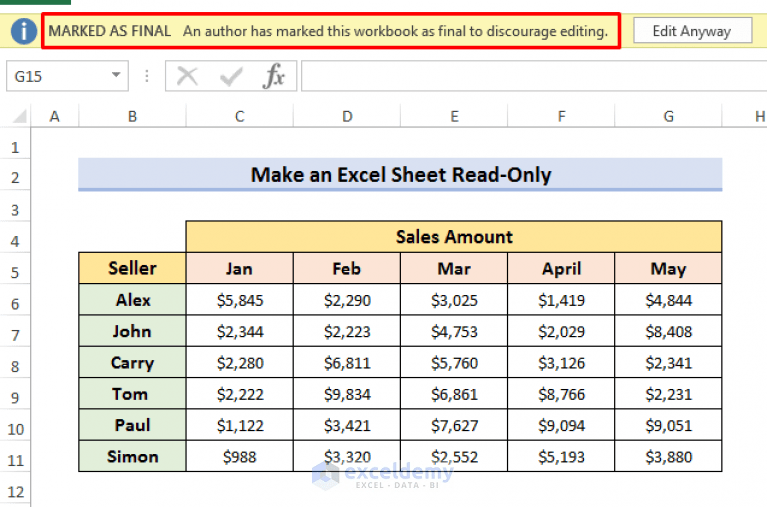The width and height of the screenshot is (767, 507).
Task: Click the 'Carry' seller cell
Action: pos(132,362)
